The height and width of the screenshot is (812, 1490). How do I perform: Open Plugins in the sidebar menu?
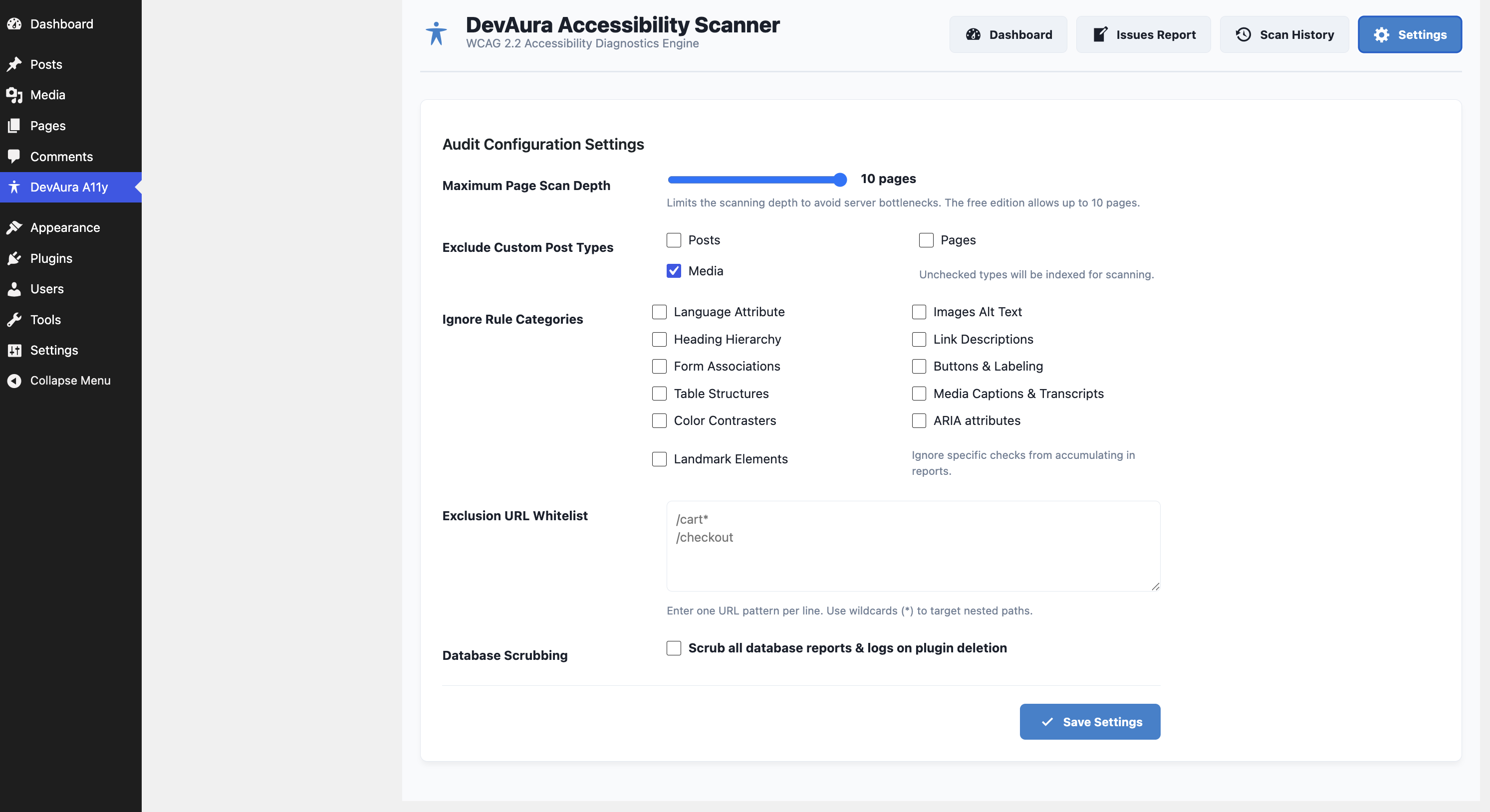click(x=70, y=258)
